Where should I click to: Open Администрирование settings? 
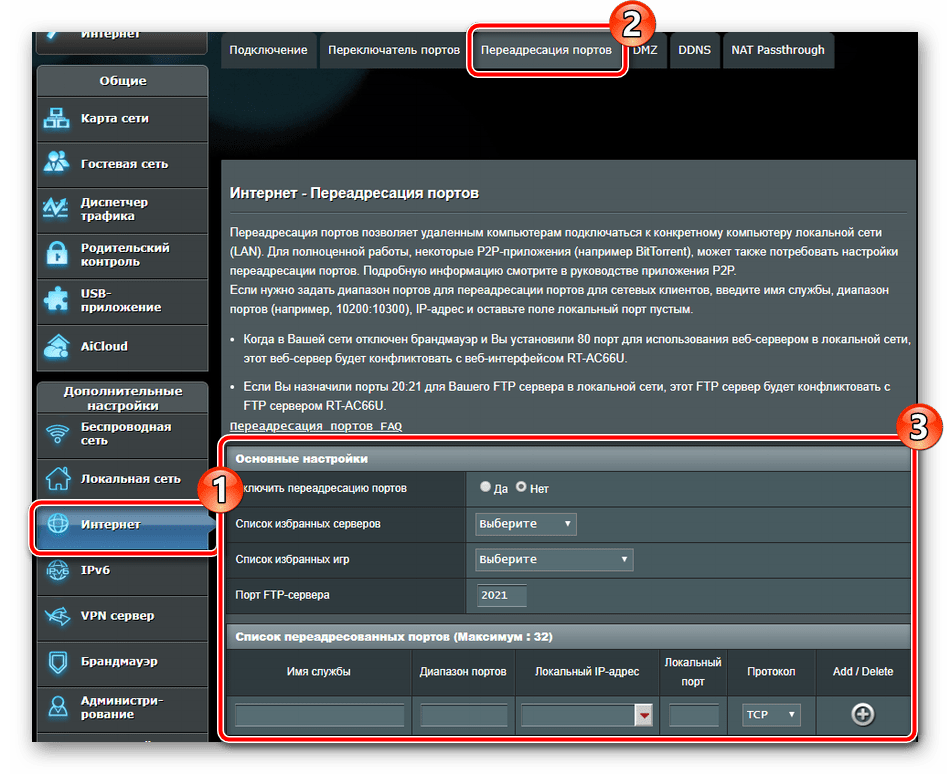[122, 709]
